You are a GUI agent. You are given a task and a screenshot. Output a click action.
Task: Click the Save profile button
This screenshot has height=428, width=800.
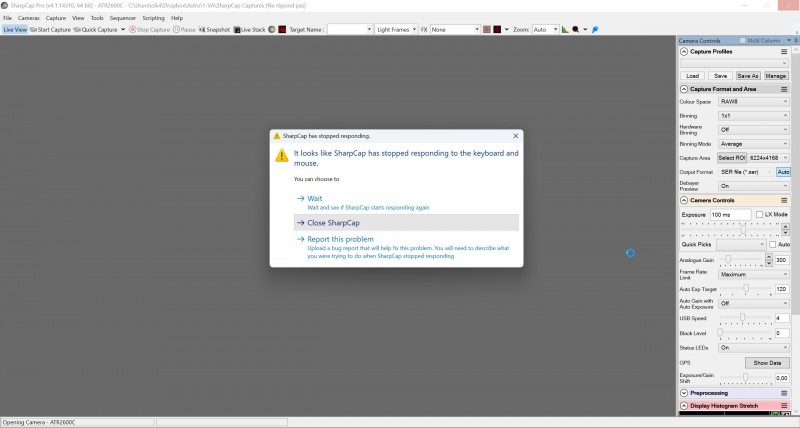pyautogui.click(x=720, y=75)
